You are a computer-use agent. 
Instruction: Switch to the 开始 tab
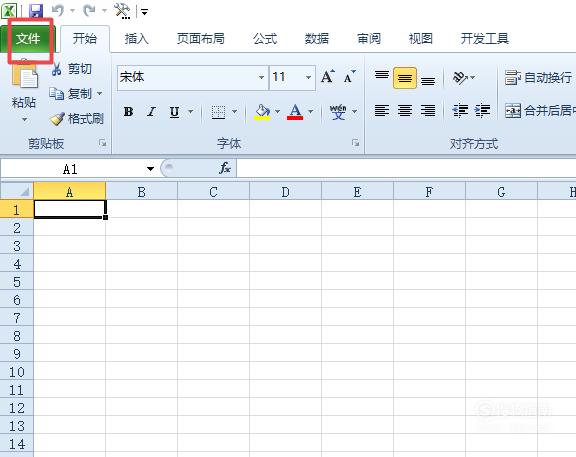pyautogui.click(x=85, y=39)
